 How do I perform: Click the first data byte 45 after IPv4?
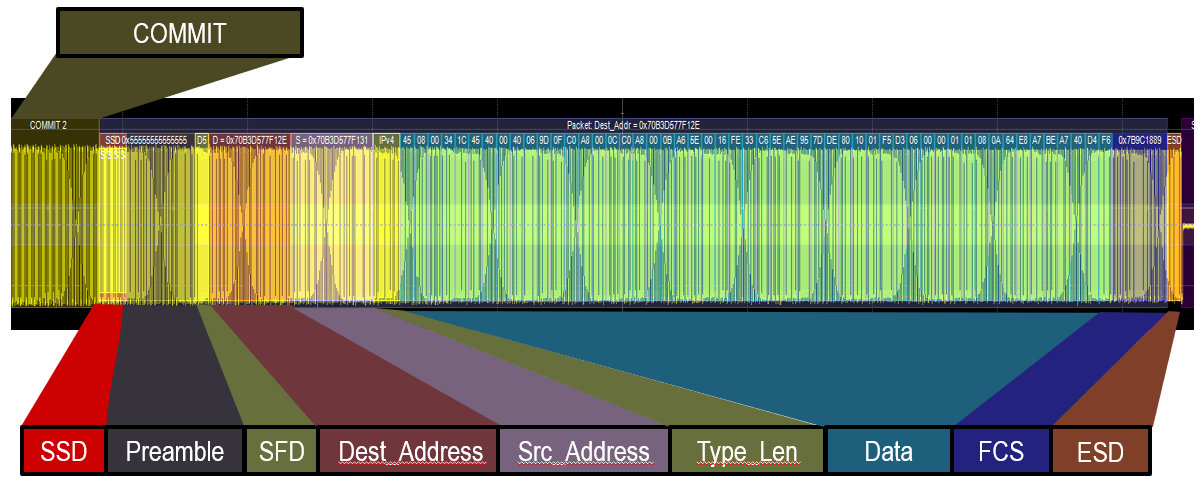(407, 140)
